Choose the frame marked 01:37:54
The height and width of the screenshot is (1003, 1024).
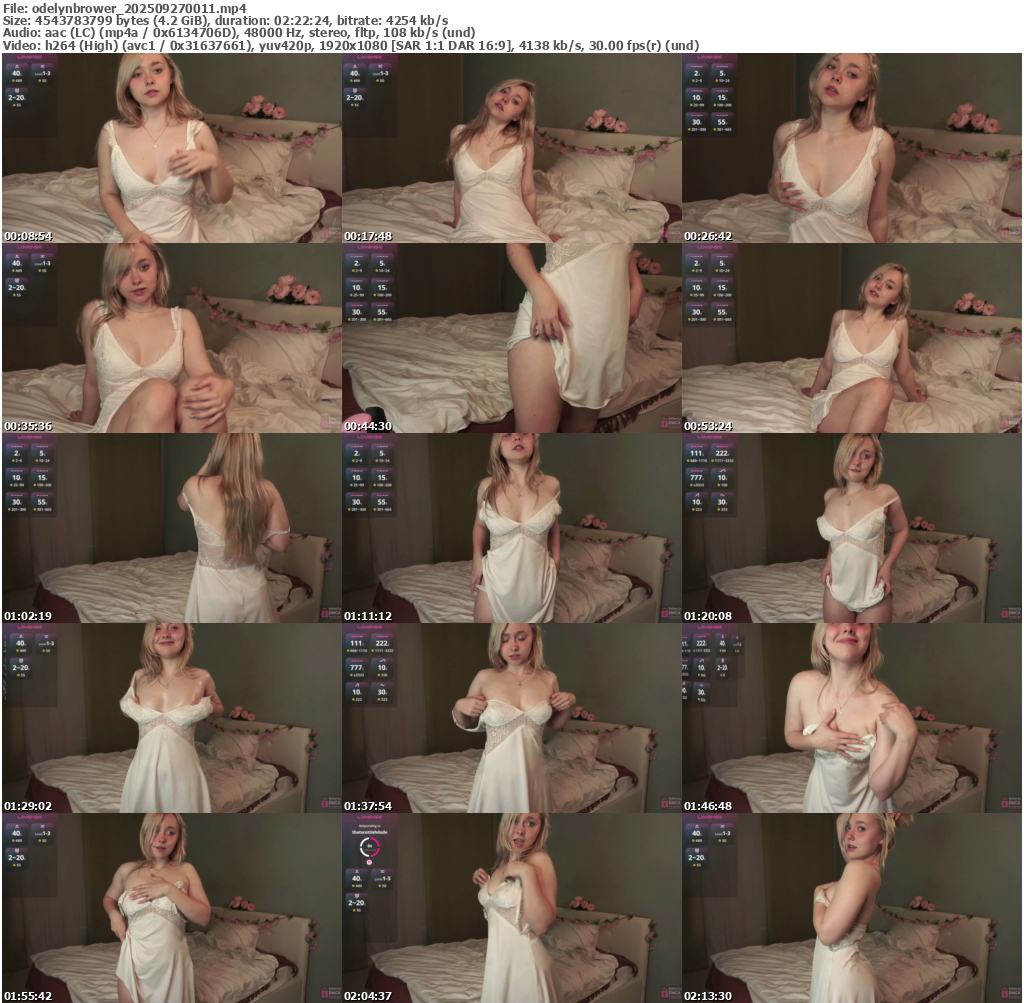click(x=512, y=718)
